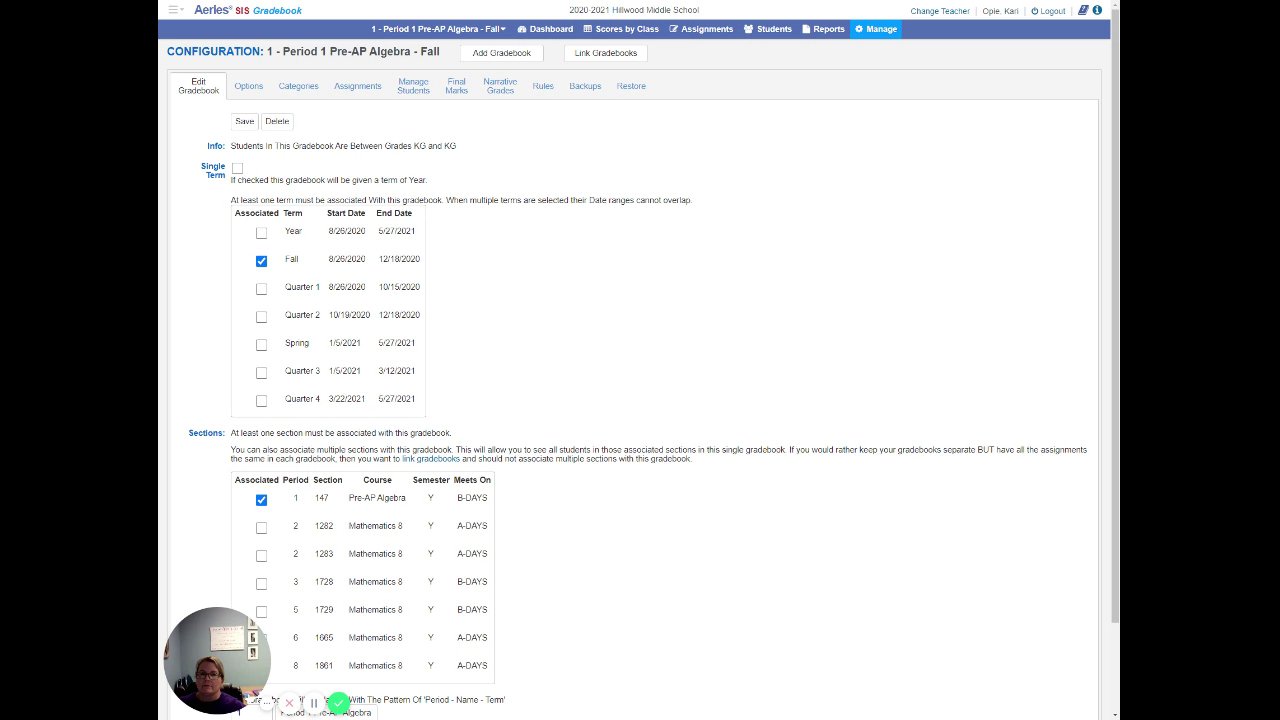The image size is (1280, 720).
Task: Open the Manage Students tab
Action: coord(413,86)
